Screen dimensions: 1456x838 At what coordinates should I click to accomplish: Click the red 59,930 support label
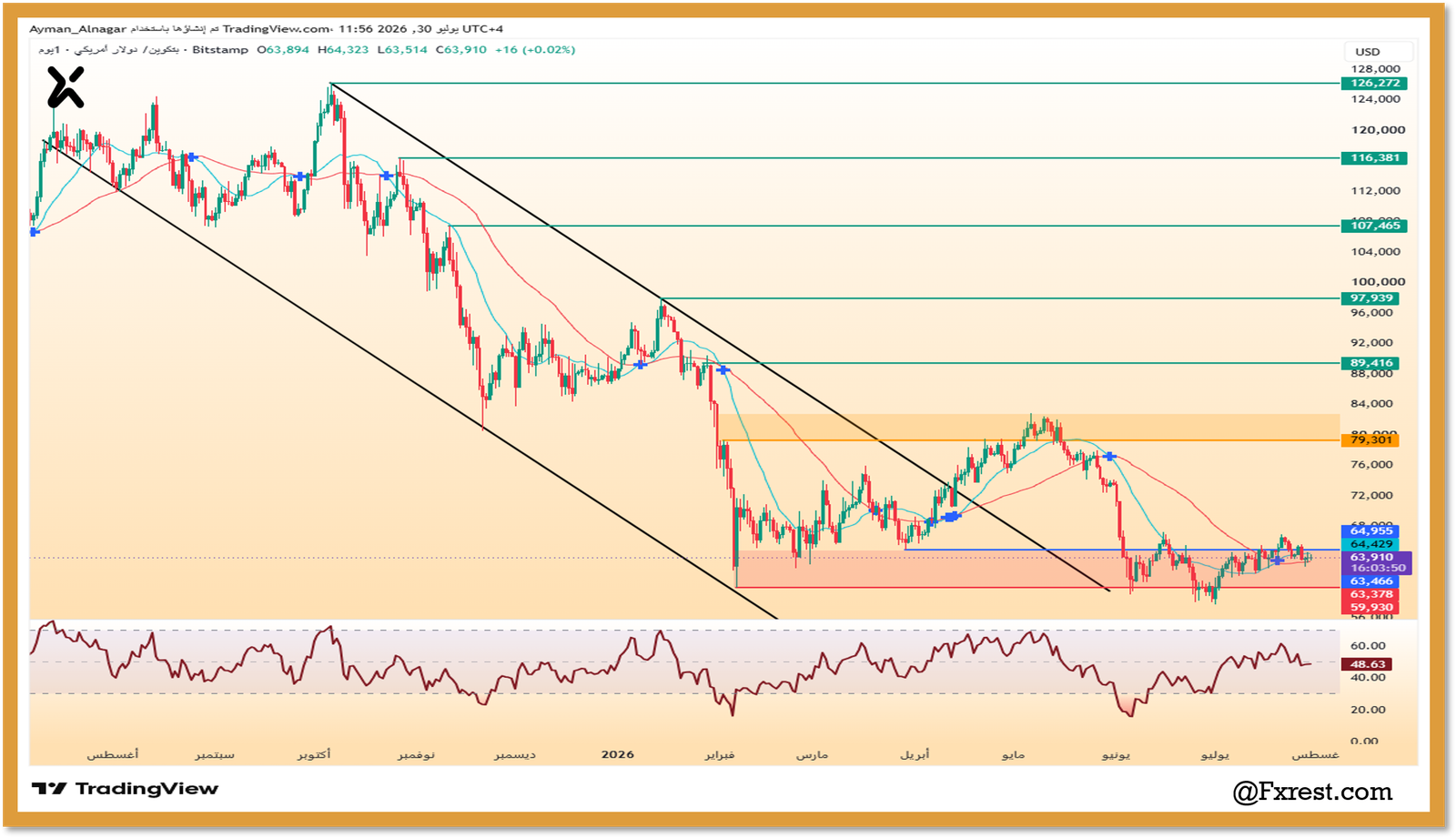[1370, 608]
